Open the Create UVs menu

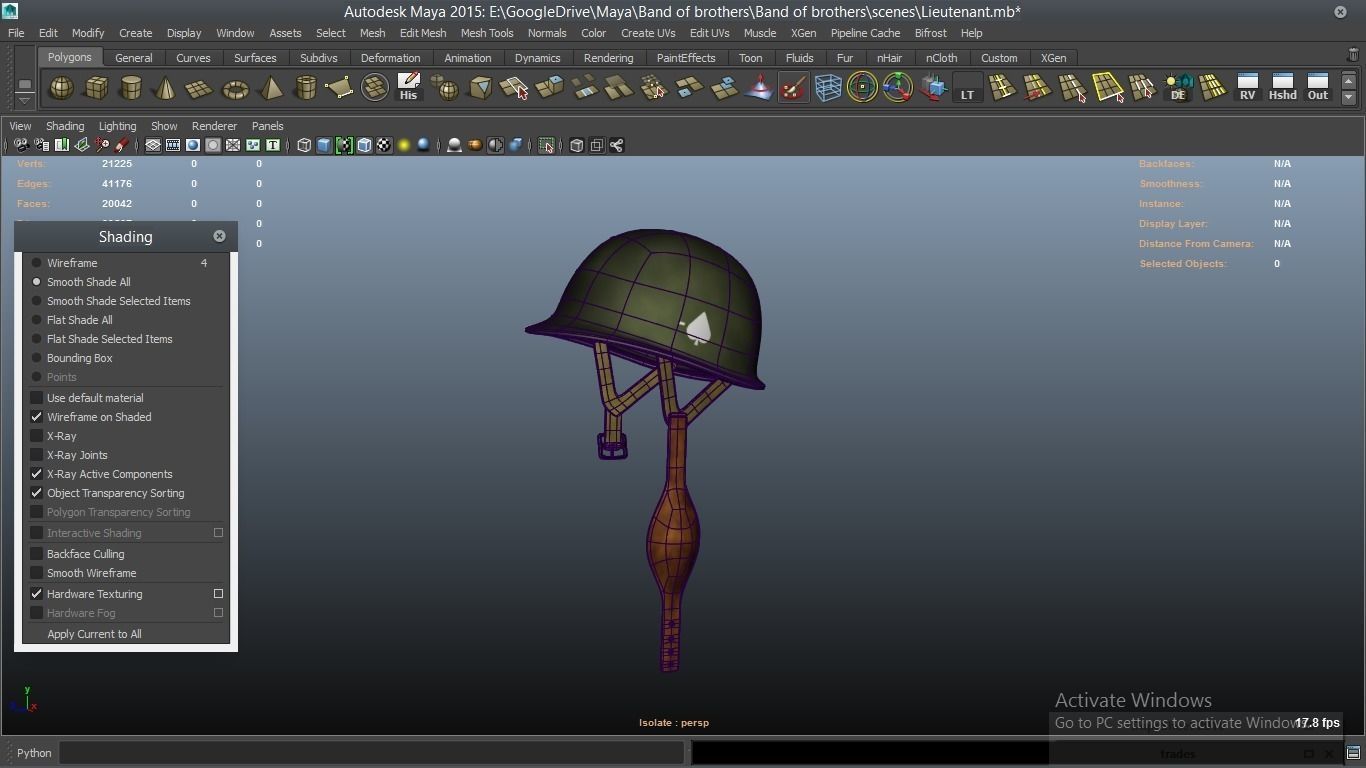click(648, 33)
